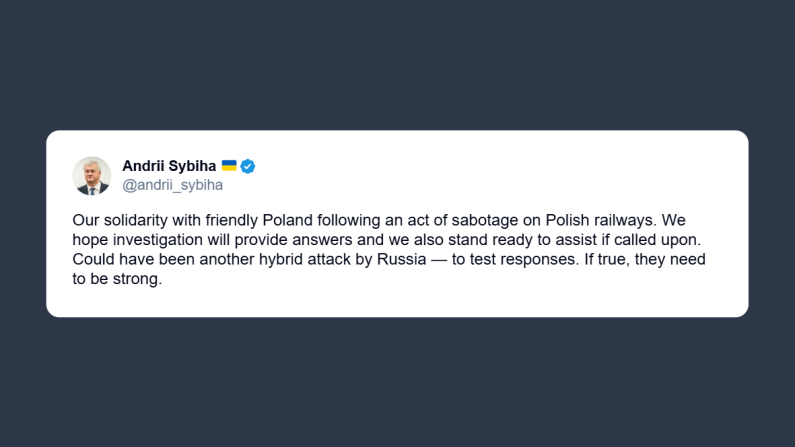The image size is (795, 447).
Task: Click the final line "to be strong."
Action: [x=117, y=279]
